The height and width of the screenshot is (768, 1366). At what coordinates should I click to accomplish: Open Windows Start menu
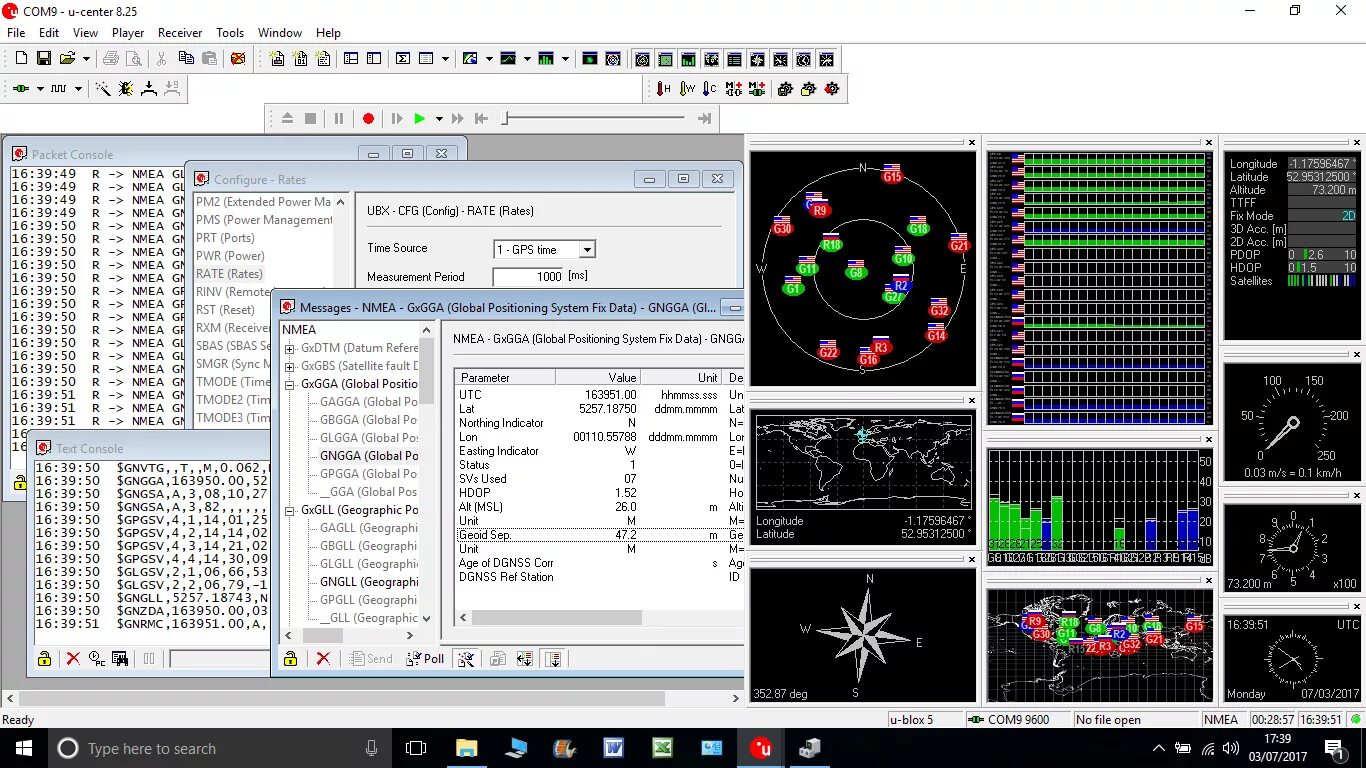click(22, 748)
